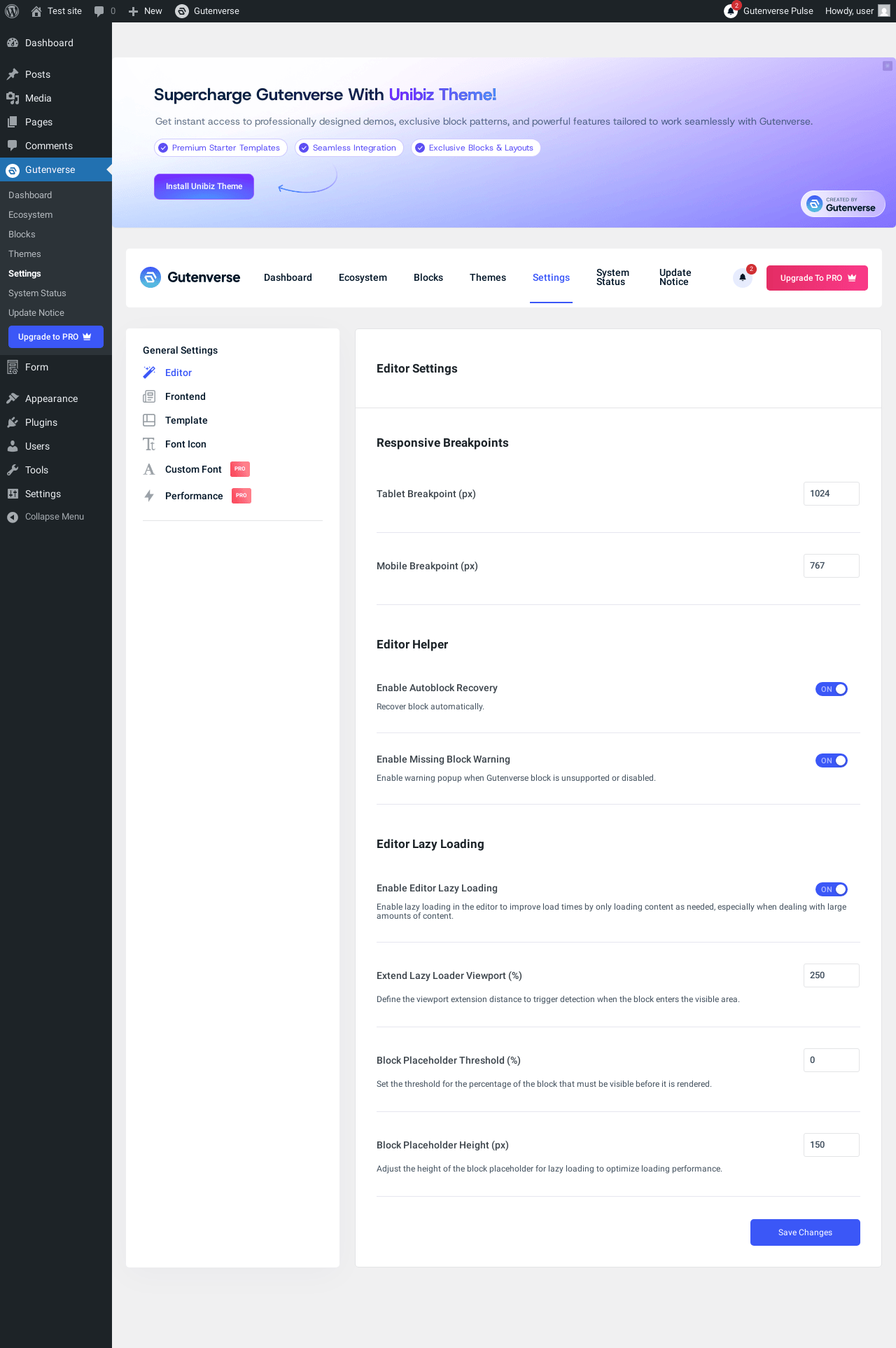Click the Appearance brush icon in sidebar
896x1348 pixels.
pyautogui.click(x=13, y=398)
